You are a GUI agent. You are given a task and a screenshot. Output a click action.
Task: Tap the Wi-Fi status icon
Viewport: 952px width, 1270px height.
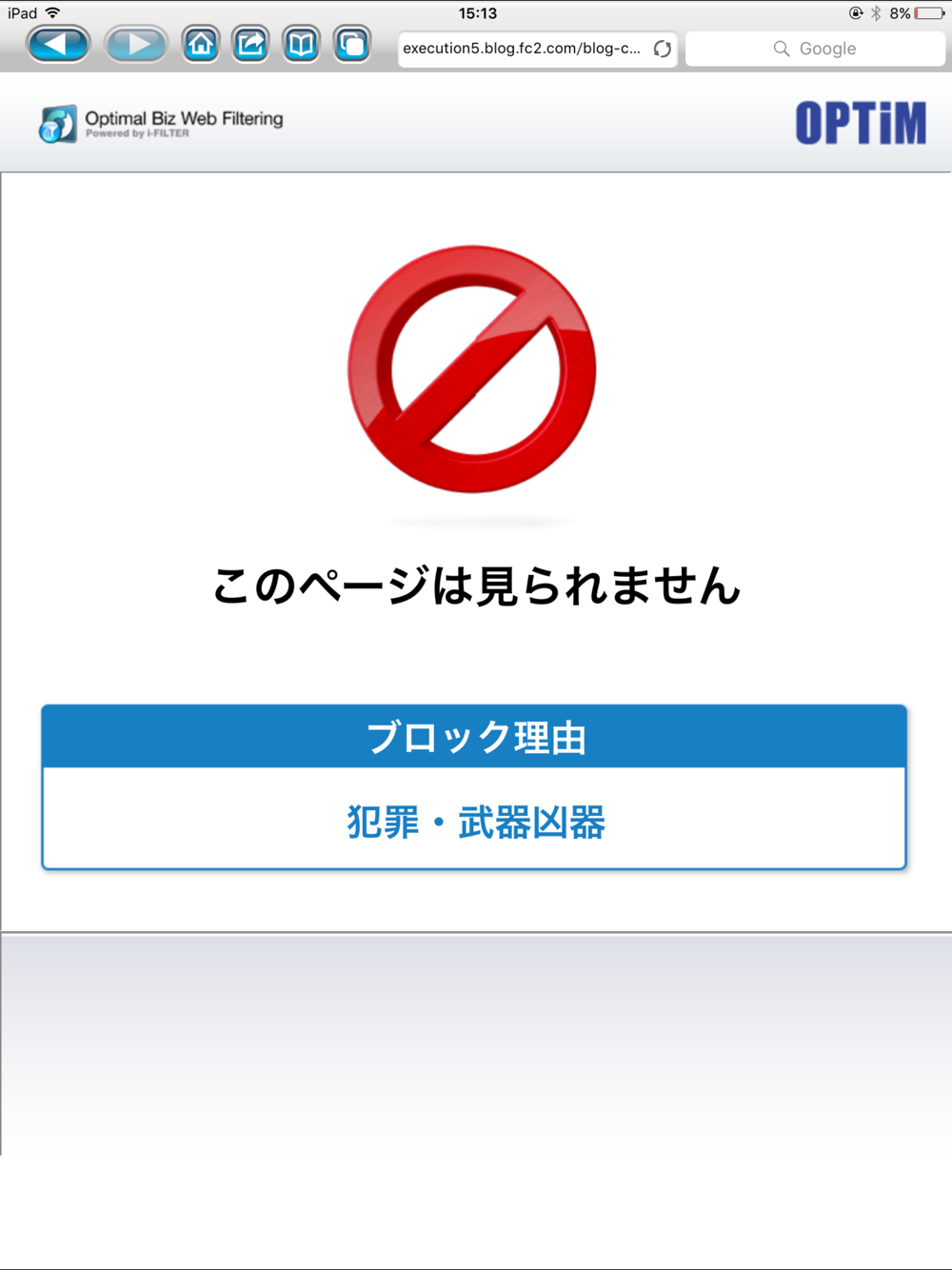(x=52, y=12)
